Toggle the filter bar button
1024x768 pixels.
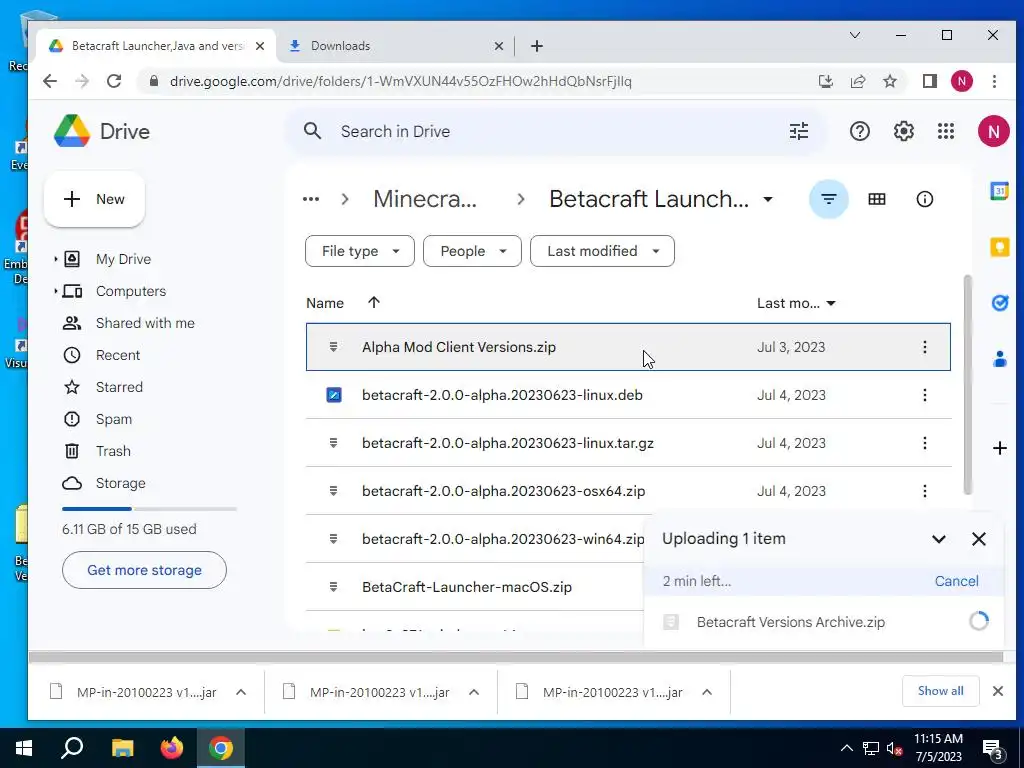(828, 199)
